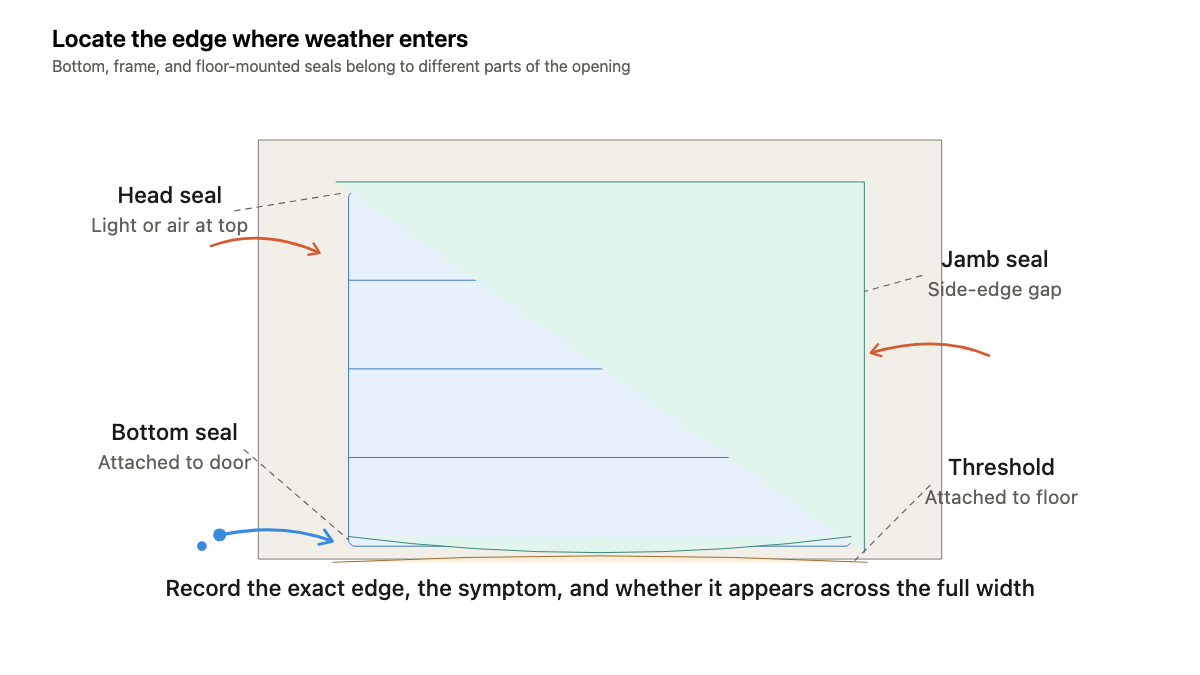Click the diagram title 'Locate the edge where weather enters'
Image resolution: width=1200 pixels, height=675 pixels.
coord(260,40)
